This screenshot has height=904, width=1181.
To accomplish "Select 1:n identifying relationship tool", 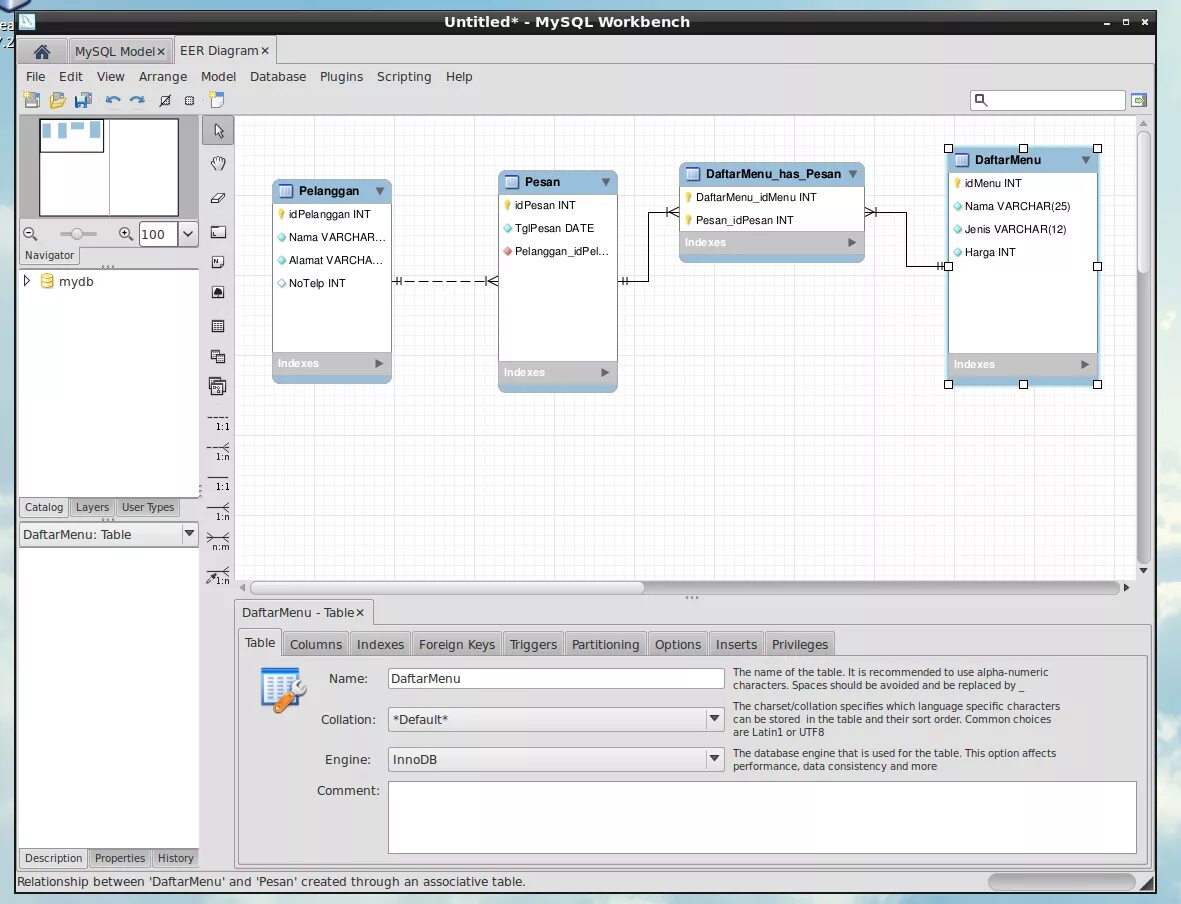I will (218, 512).
